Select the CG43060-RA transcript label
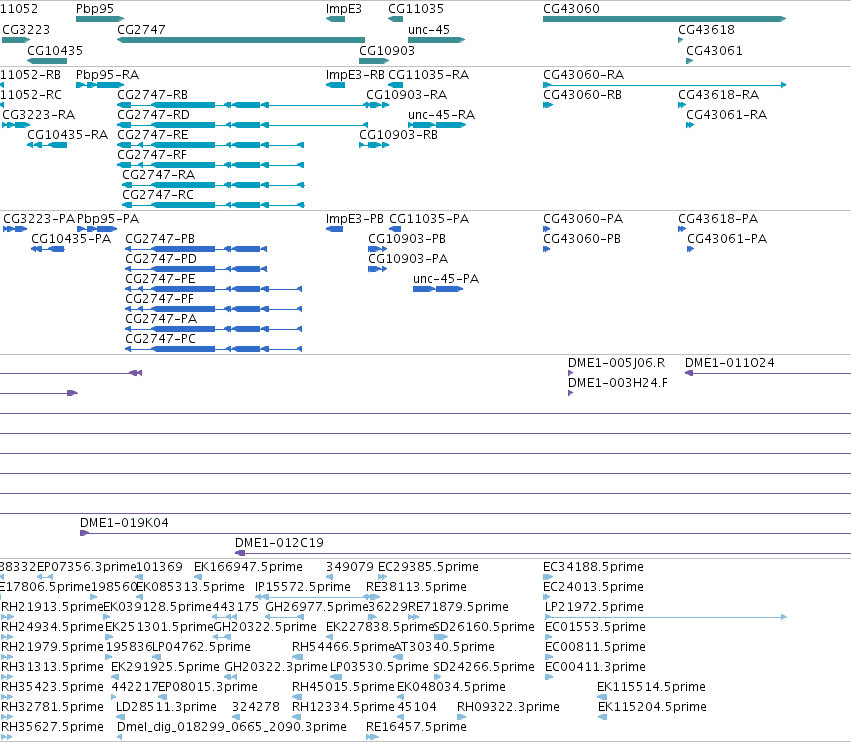The width and height of the screenshot is (851, 742). (583, 74)
